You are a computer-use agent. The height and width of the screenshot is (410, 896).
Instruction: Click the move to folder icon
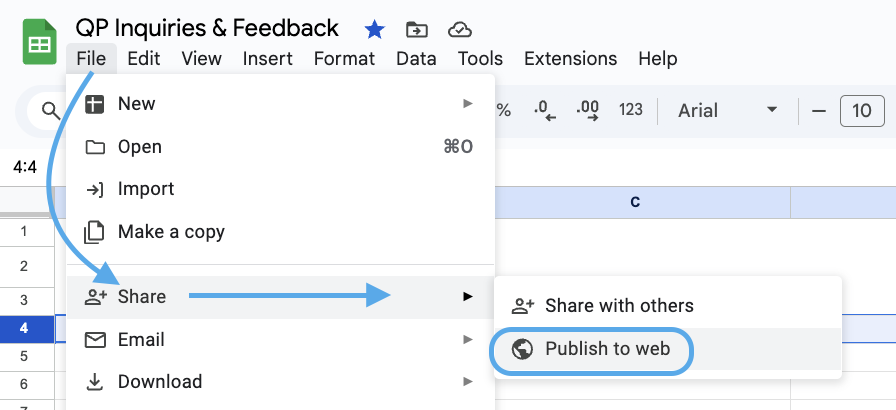417,30
